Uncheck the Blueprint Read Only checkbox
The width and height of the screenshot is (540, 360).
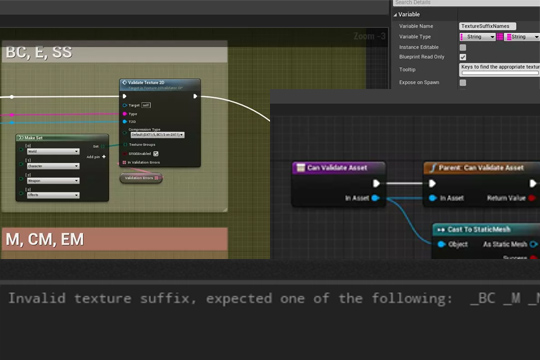click(463, 57)
